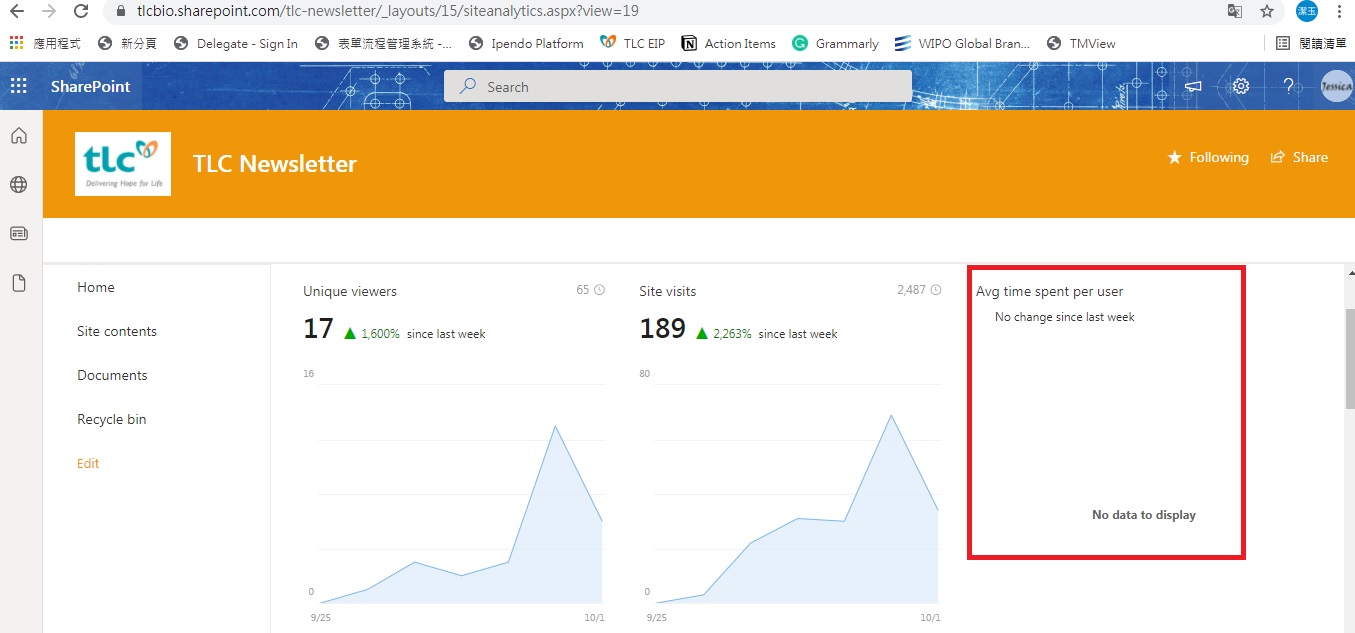Open My files page icon in left rail
The height and width of the screenshot is (633, 1355).
pyautogui.click(x=18, y=284)
